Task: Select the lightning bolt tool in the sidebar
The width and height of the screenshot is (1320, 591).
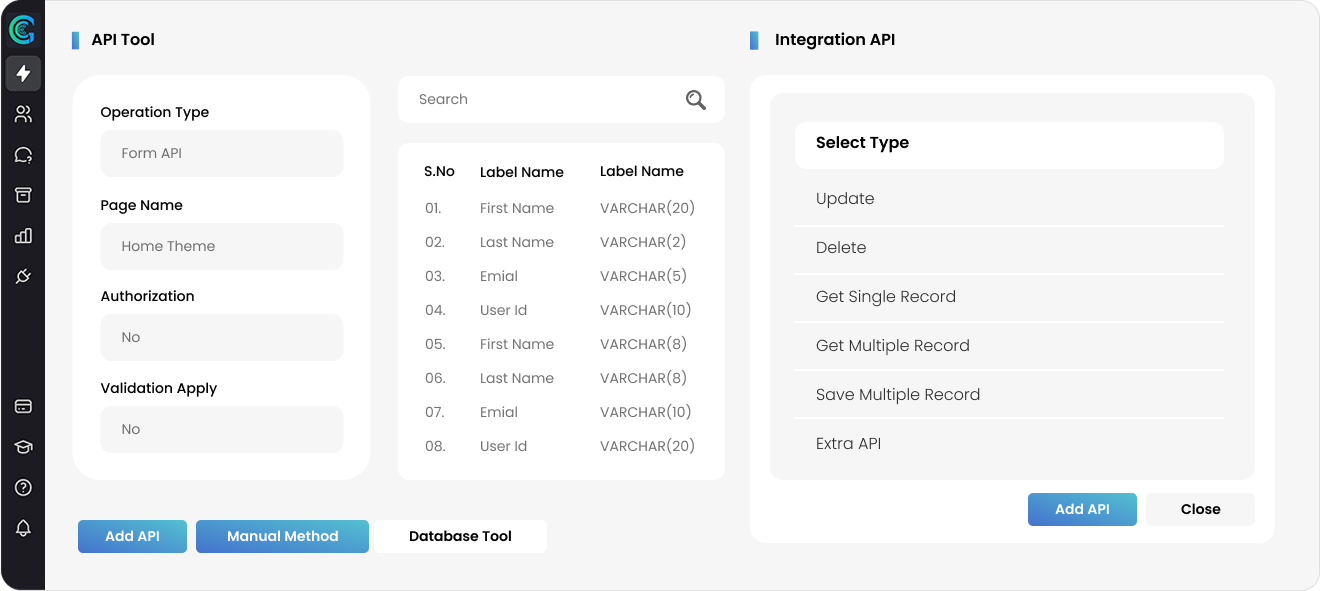Action: point(22,73)
